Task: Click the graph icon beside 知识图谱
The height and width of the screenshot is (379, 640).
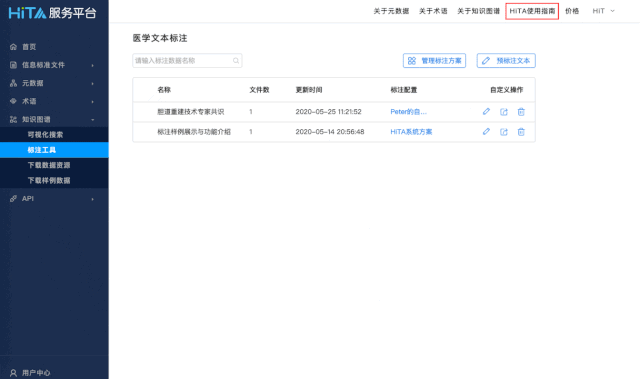Action: click(x=13, y=120)
